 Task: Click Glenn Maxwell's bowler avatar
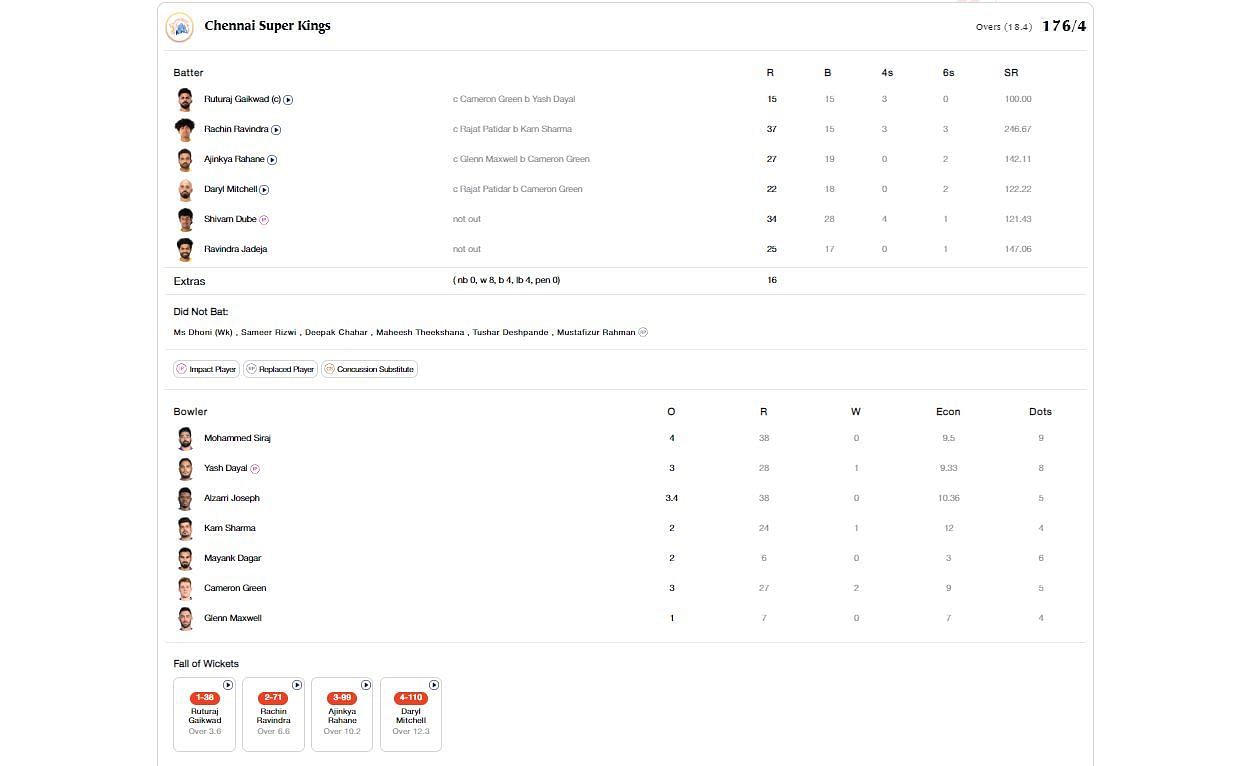tap(185, 618)
